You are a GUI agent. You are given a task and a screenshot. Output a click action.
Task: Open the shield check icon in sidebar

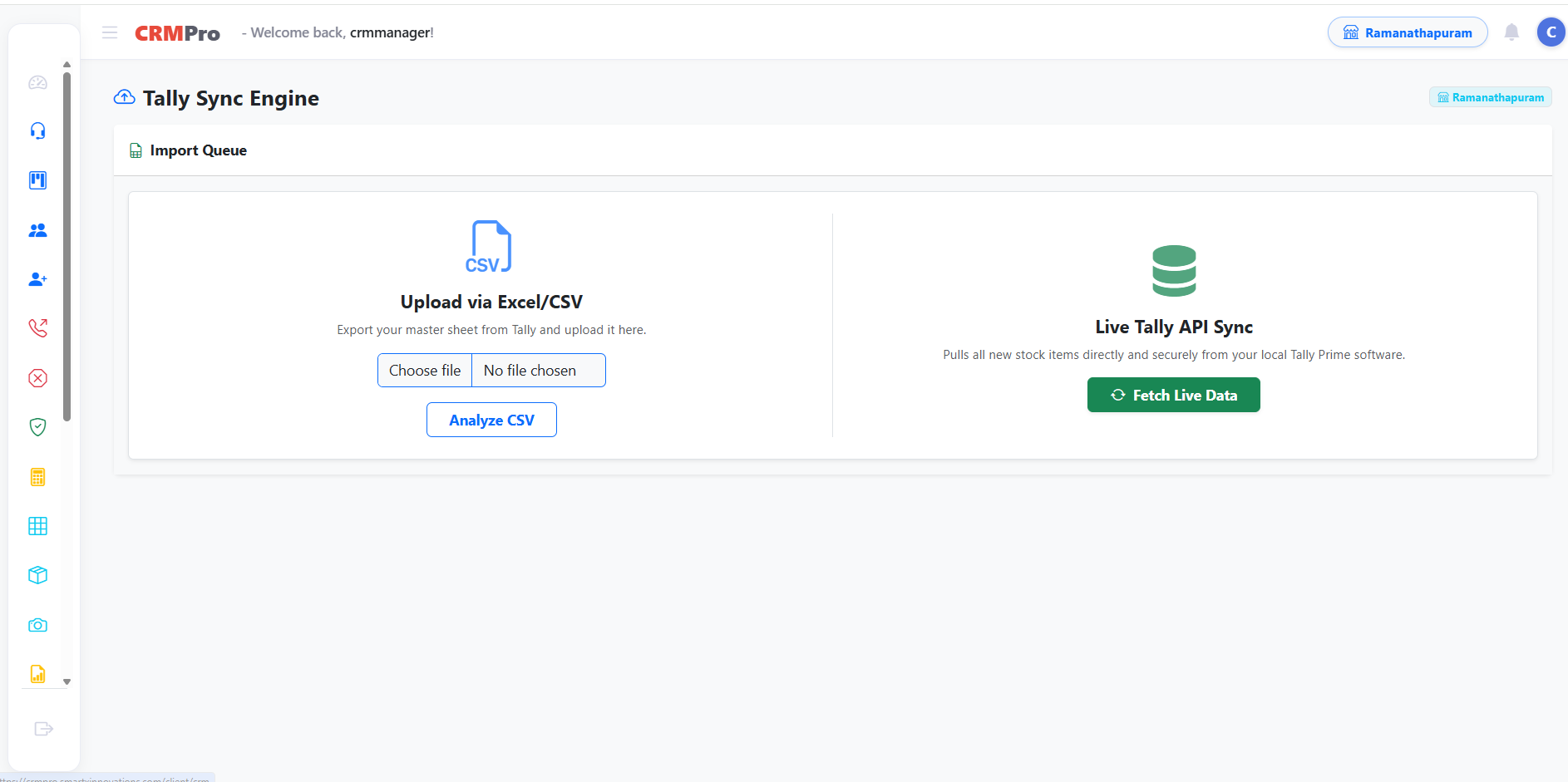pos(37,427)
